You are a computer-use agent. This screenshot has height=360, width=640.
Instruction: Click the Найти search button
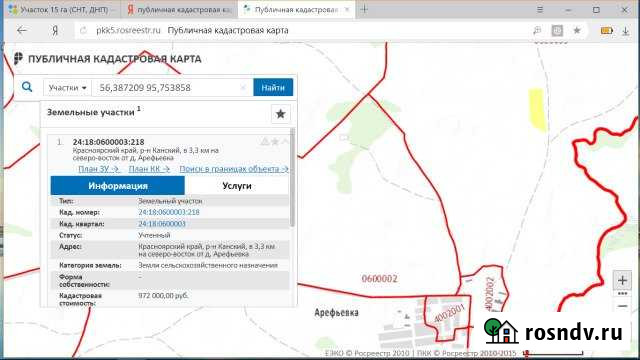pos(273,87)
